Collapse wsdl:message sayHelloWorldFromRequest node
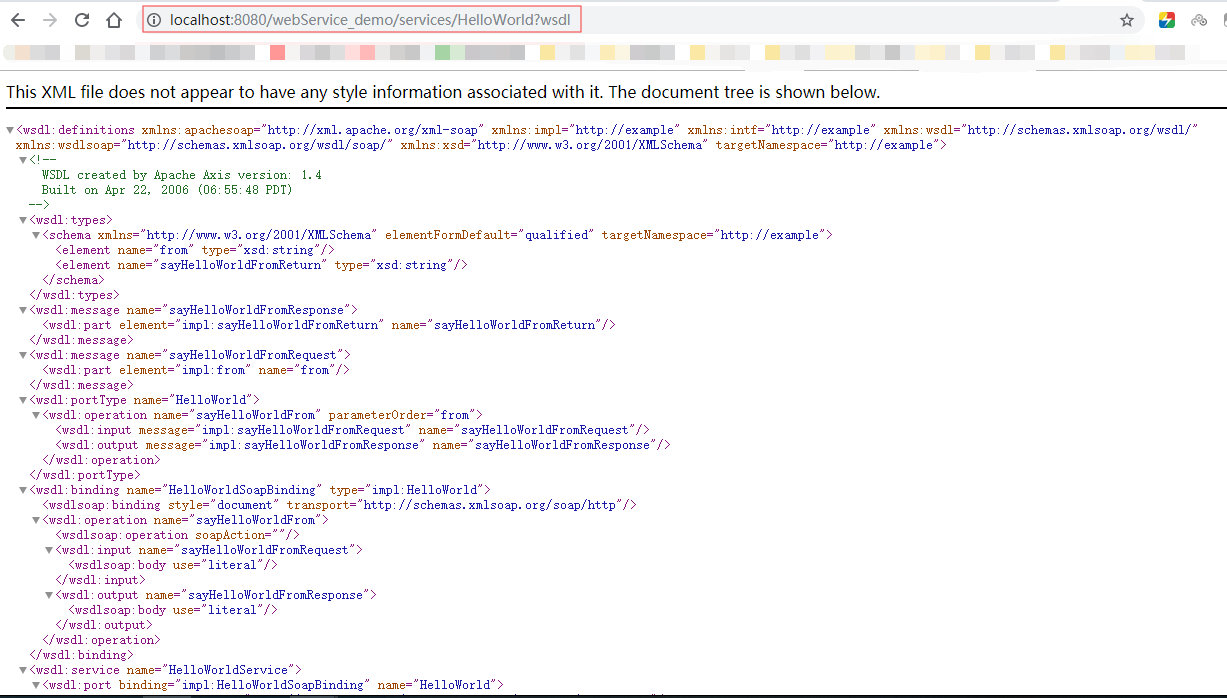This screenshot has width=1227, height=698. [x=22, y=355]
